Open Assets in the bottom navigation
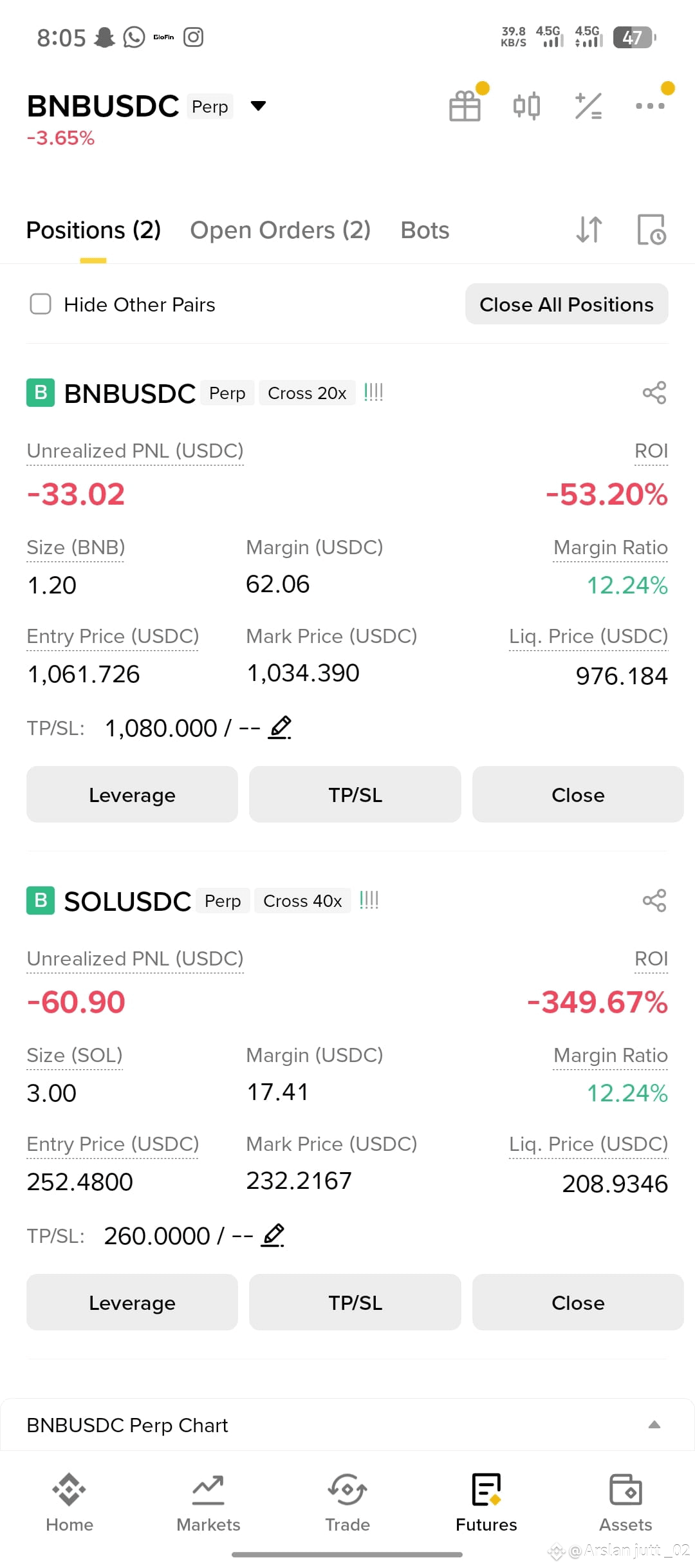Image resolution: width=695 pixels, height=1568 pixels. click(x=625, y=1502)
